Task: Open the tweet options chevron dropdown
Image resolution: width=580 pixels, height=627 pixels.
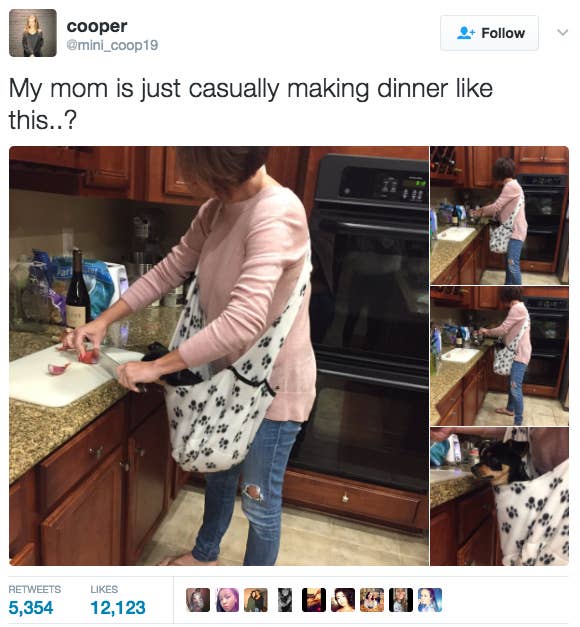Action: [x=562, y=32]
